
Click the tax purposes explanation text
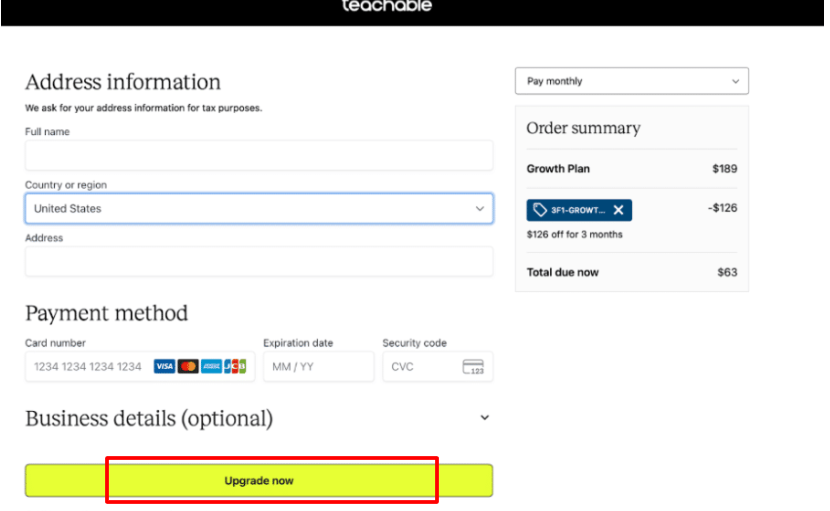click(x=143, y=108)
